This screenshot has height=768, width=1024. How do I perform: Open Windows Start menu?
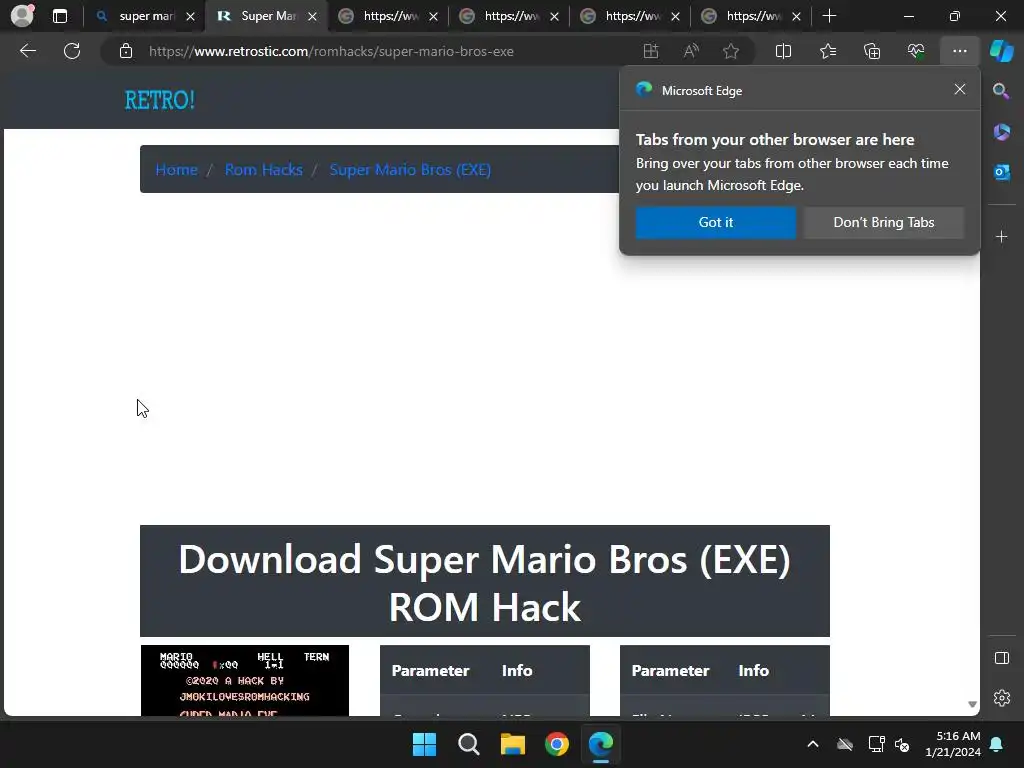tap(424, 744)
